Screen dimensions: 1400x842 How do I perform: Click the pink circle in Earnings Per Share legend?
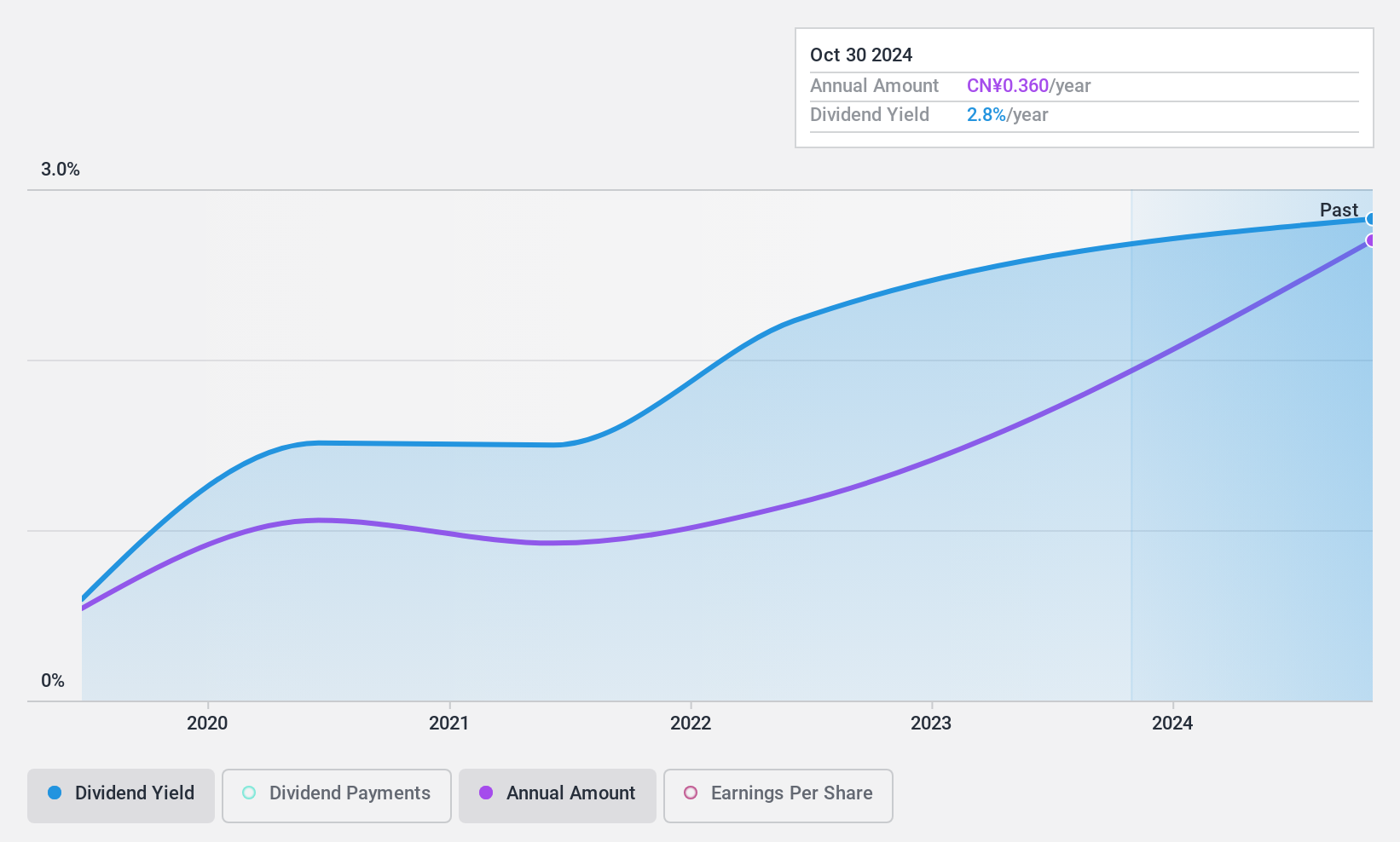click(691, 793)
